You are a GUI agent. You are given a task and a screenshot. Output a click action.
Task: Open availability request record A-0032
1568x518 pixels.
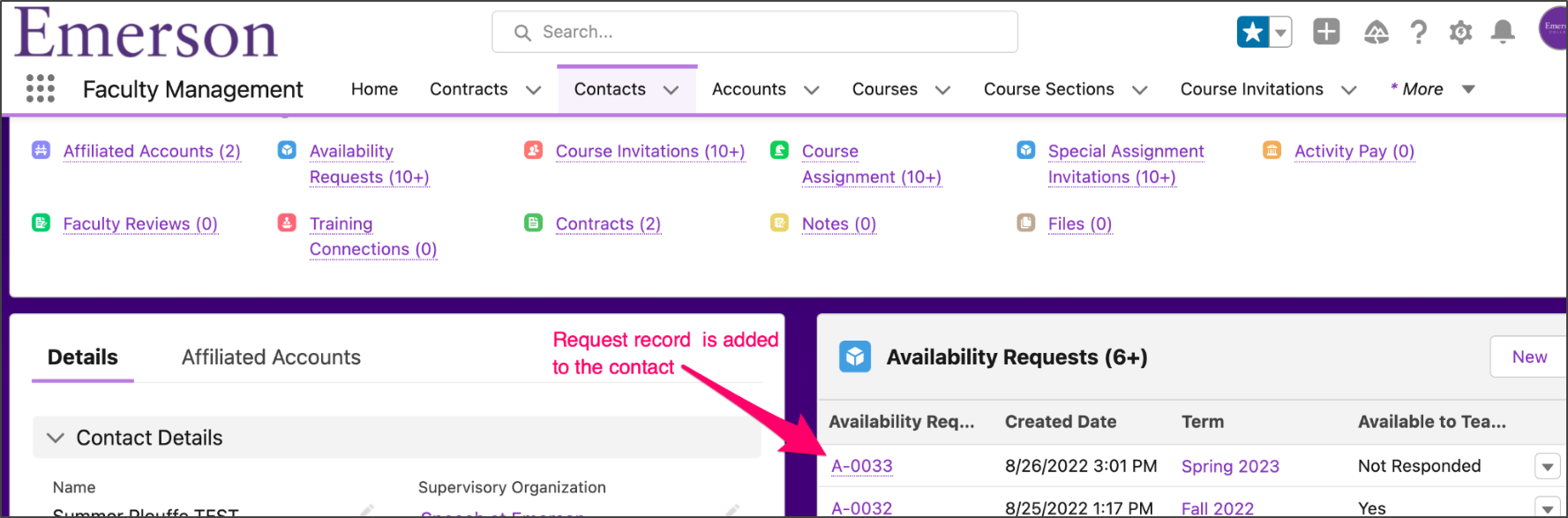862,508
